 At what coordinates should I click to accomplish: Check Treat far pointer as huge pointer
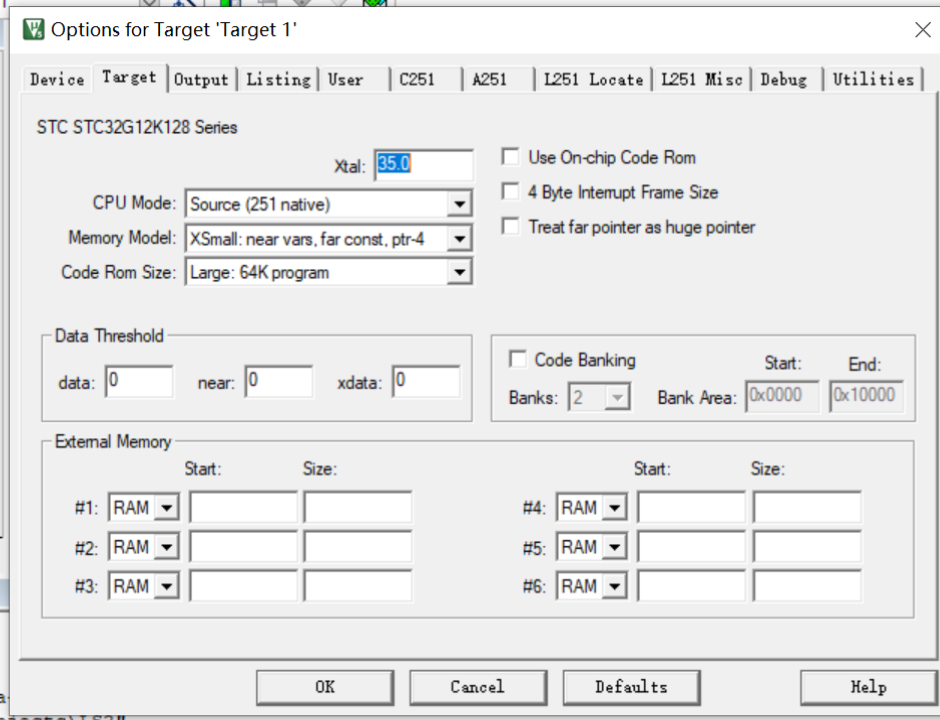[x=511, y=227]
